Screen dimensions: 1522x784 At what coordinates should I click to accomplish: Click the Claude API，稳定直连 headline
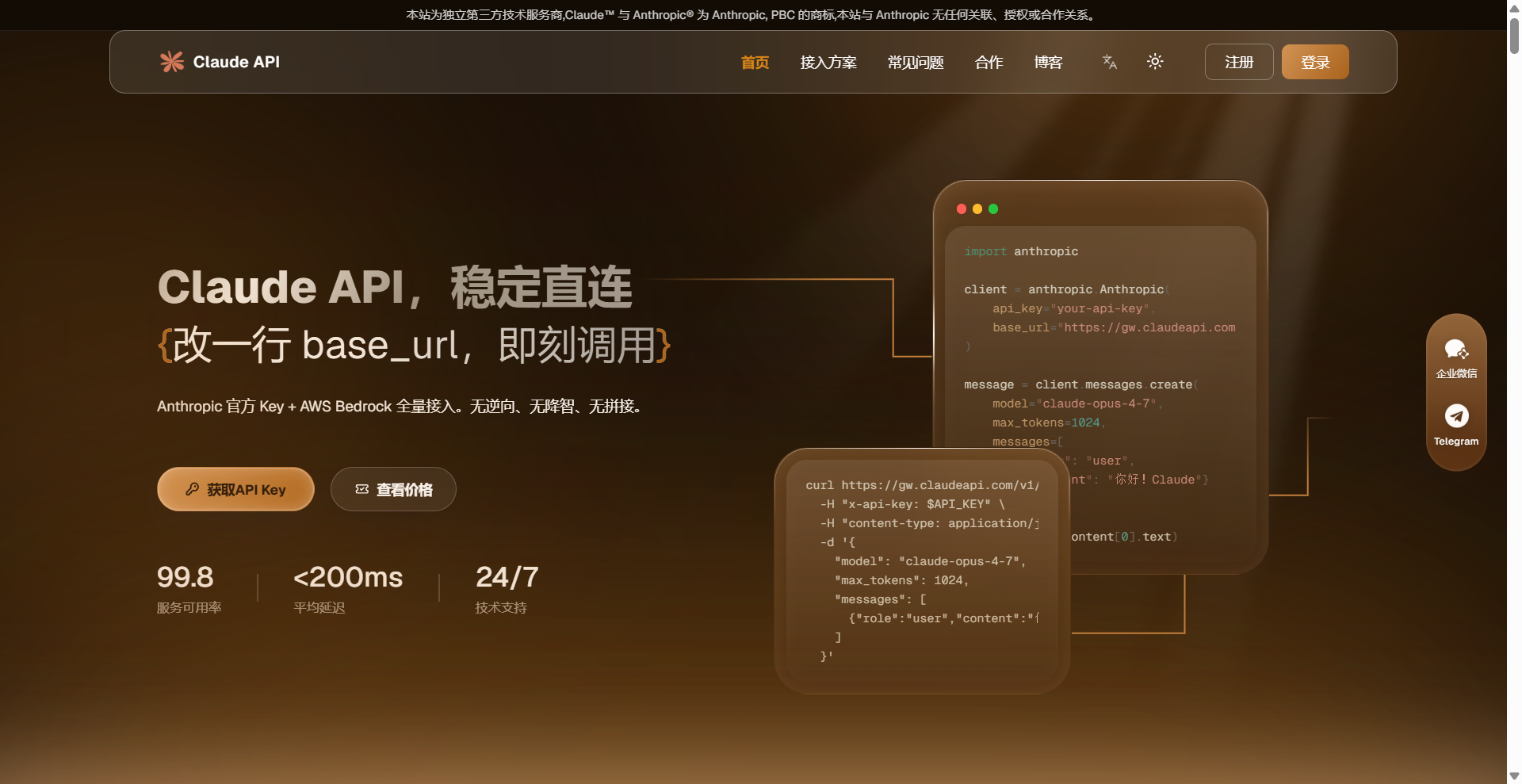pos(395,287)
